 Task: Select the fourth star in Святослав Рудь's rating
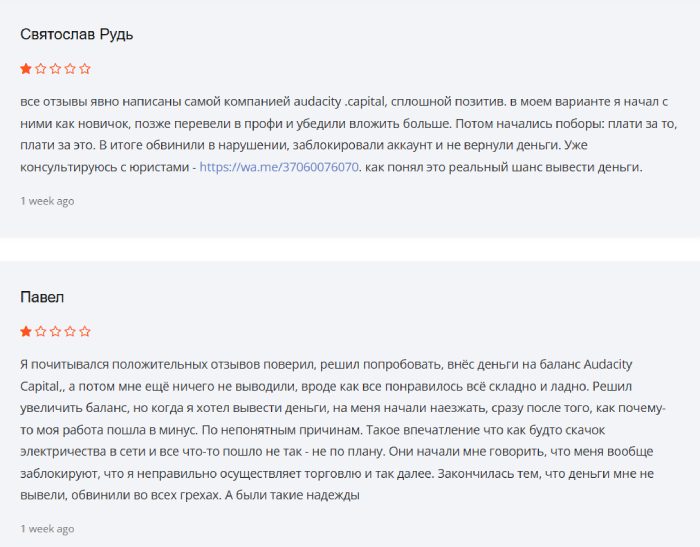tap(70, 69)
